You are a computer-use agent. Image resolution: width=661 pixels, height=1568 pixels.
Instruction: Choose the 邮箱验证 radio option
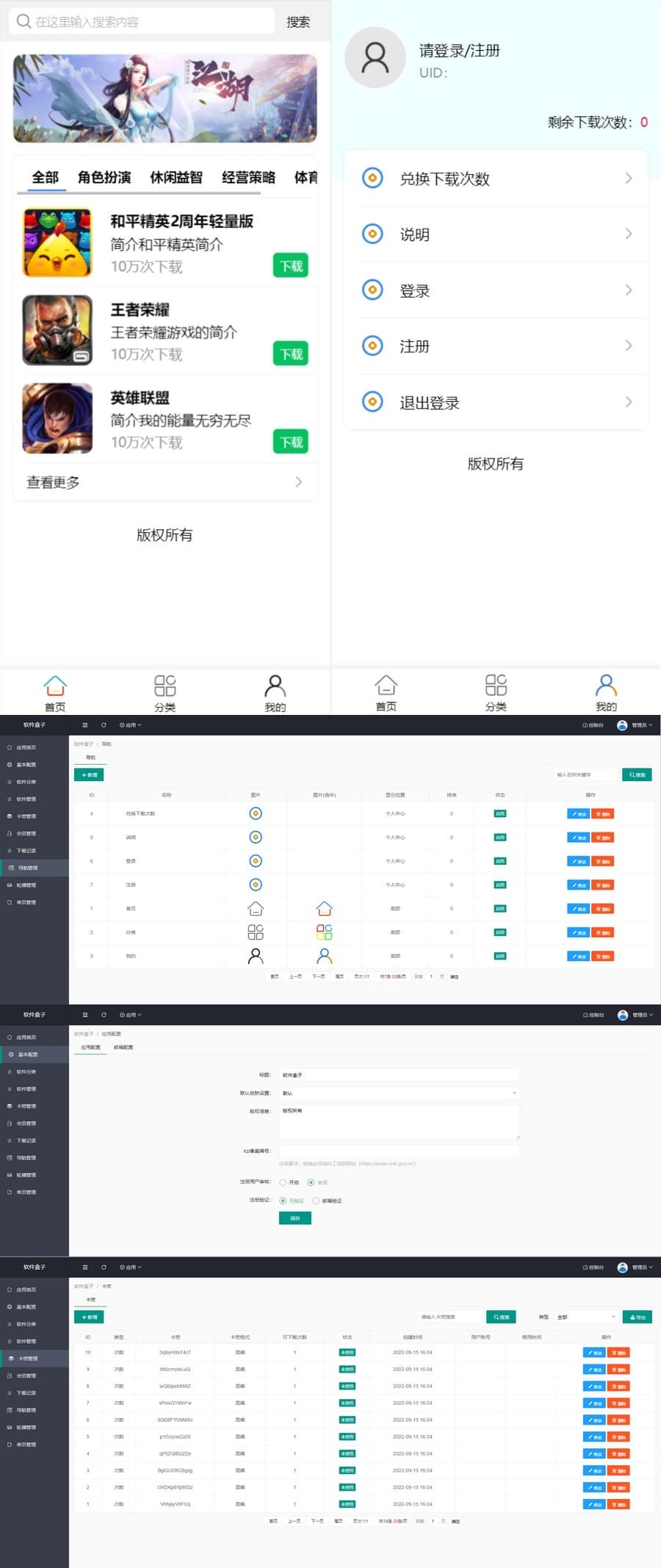pyautogui.click(x=316, y=1201)
